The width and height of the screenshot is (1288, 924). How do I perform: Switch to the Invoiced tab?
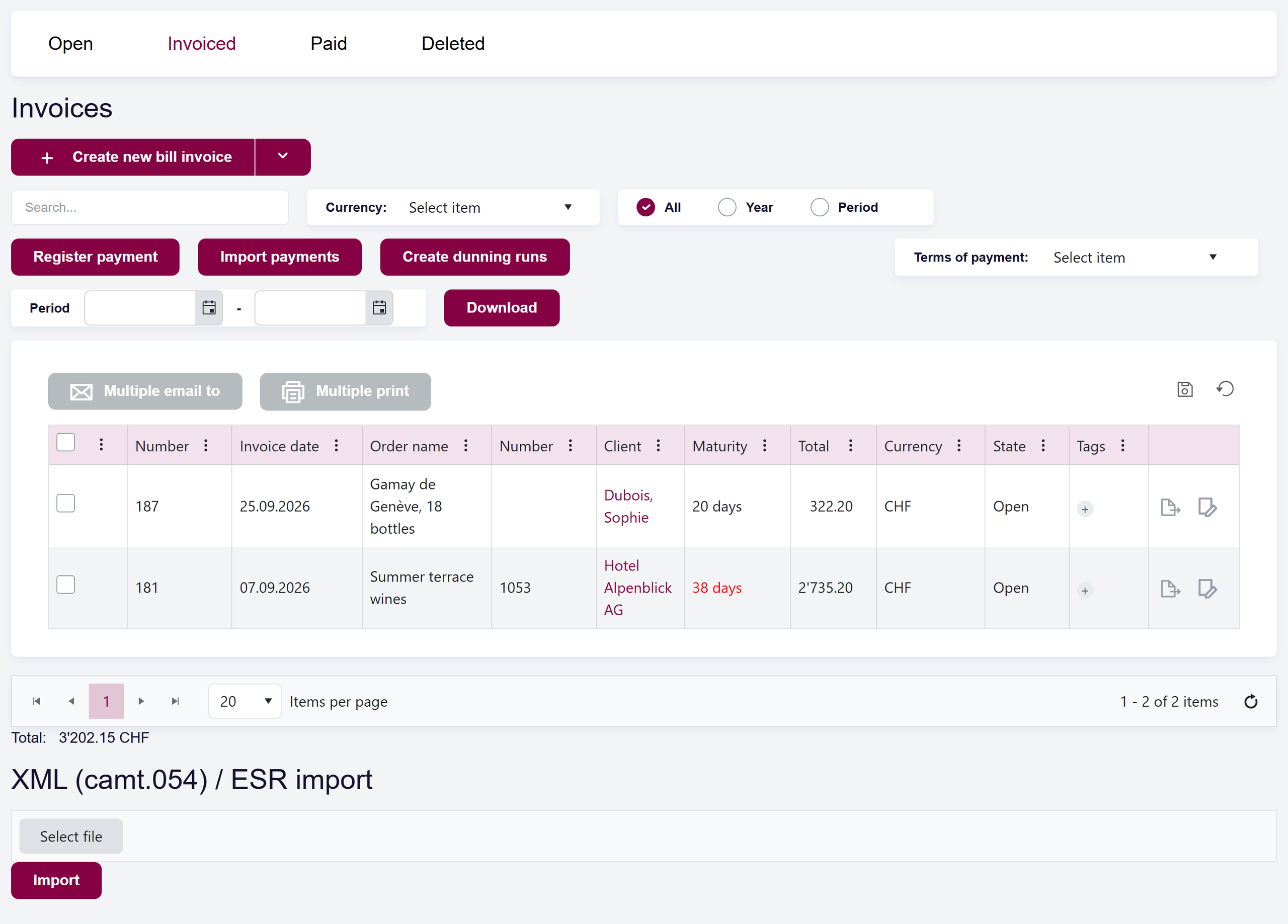[202, 44]
